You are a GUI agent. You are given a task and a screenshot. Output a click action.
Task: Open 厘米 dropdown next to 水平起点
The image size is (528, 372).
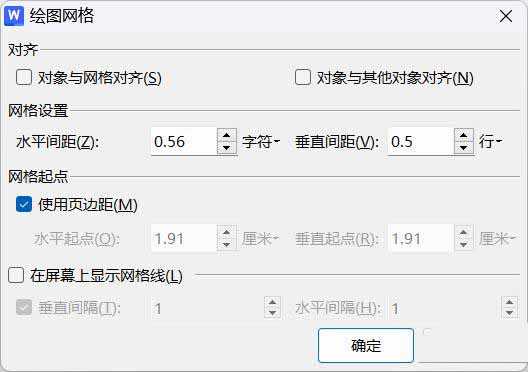(x=260, y=239)
